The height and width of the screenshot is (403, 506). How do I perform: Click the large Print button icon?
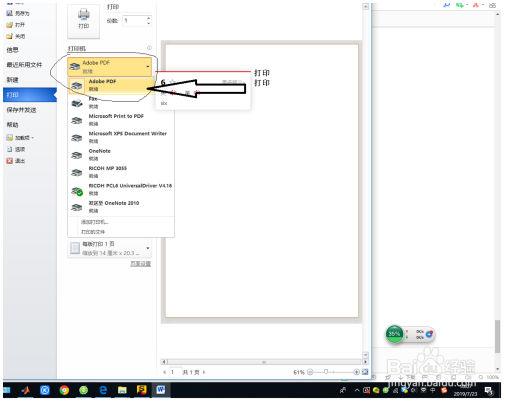tap(83, 21)
